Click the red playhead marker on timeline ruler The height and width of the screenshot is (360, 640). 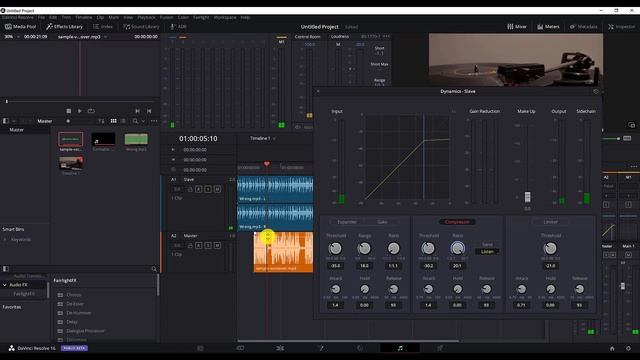click(x=267, y=164)
